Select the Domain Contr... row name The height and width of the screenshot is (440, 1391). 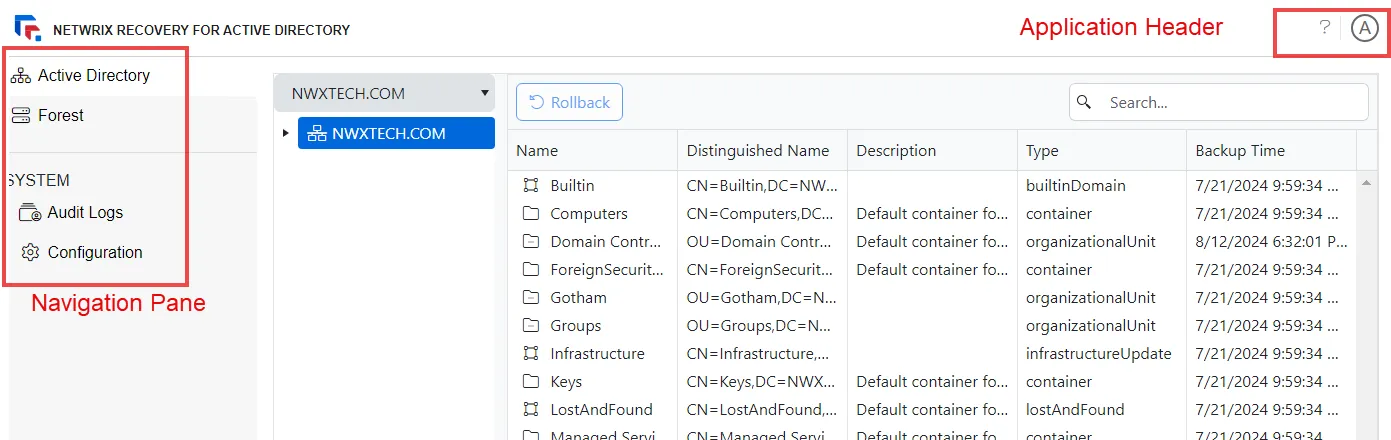(x=607, y=241)
